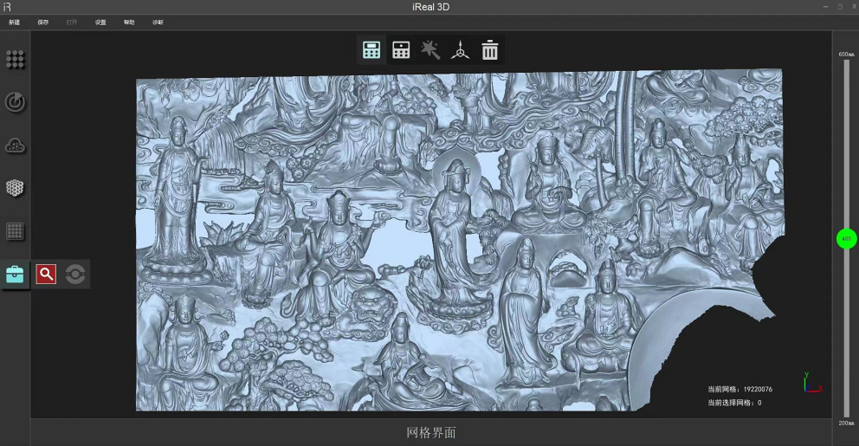Select the highlighted teal calculator-grid toolbar icon
This screenshot has height=446, width=859.
371,50
